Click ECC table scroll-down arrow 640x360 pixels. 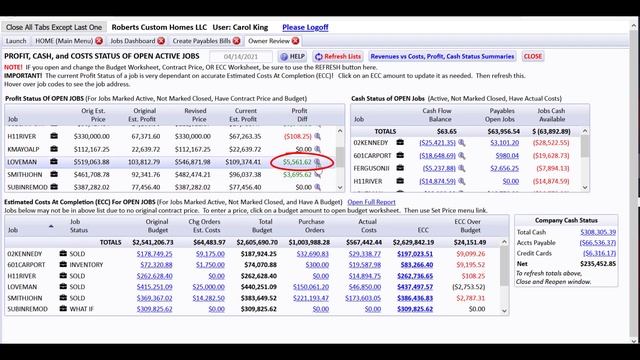click(504, 311)
